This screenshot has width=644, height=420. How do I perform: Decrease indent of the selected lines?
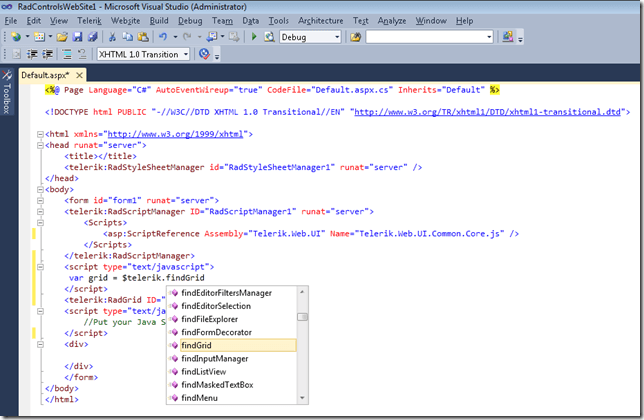[32, 54]
